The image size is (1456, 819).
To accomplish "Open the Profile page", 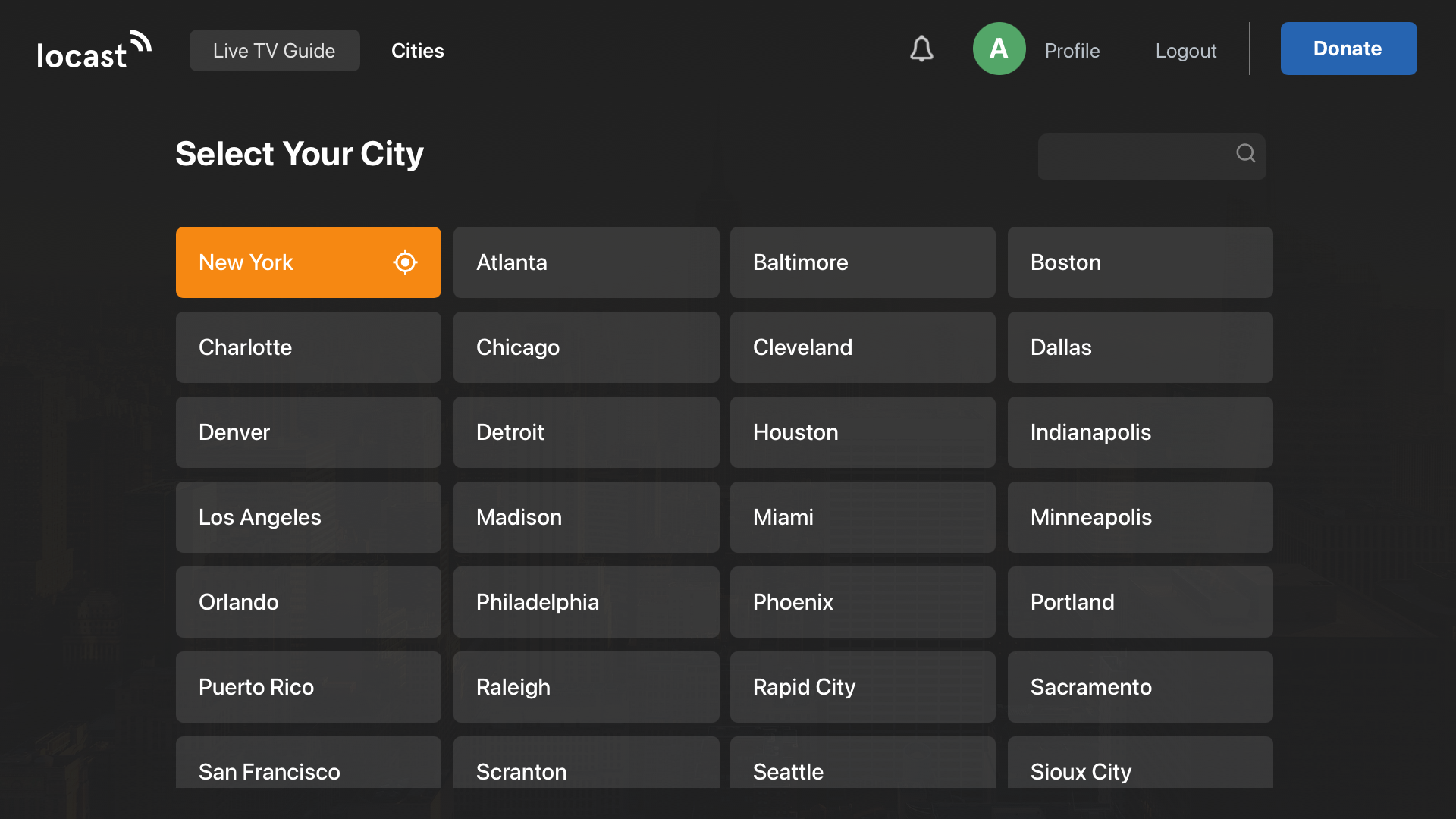I will point(1072,50).
